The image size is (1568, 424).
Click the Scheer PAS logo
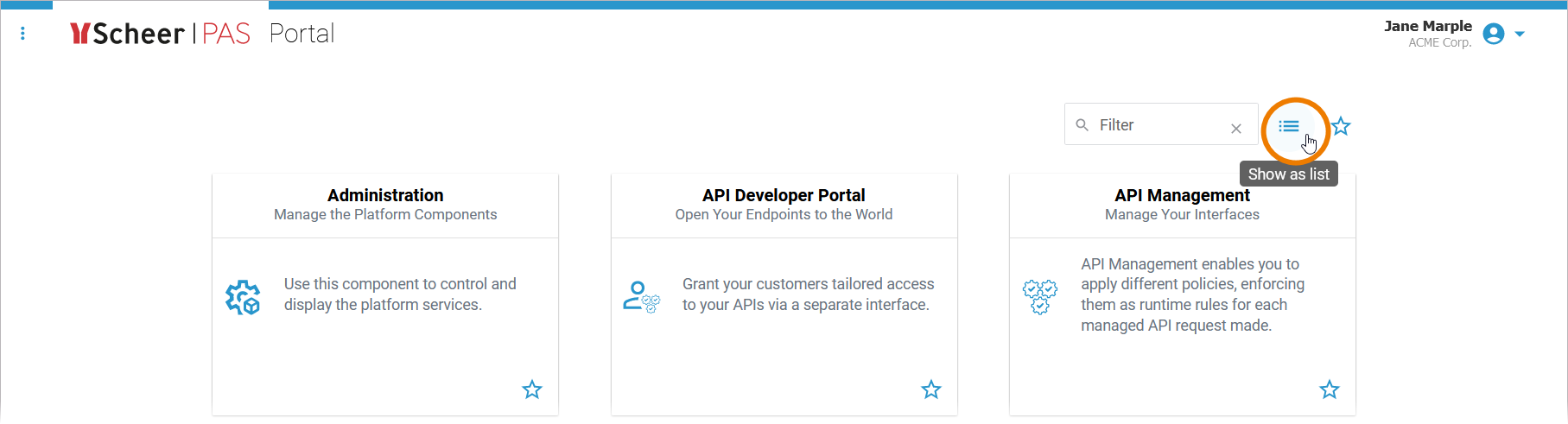click(160, 34)
